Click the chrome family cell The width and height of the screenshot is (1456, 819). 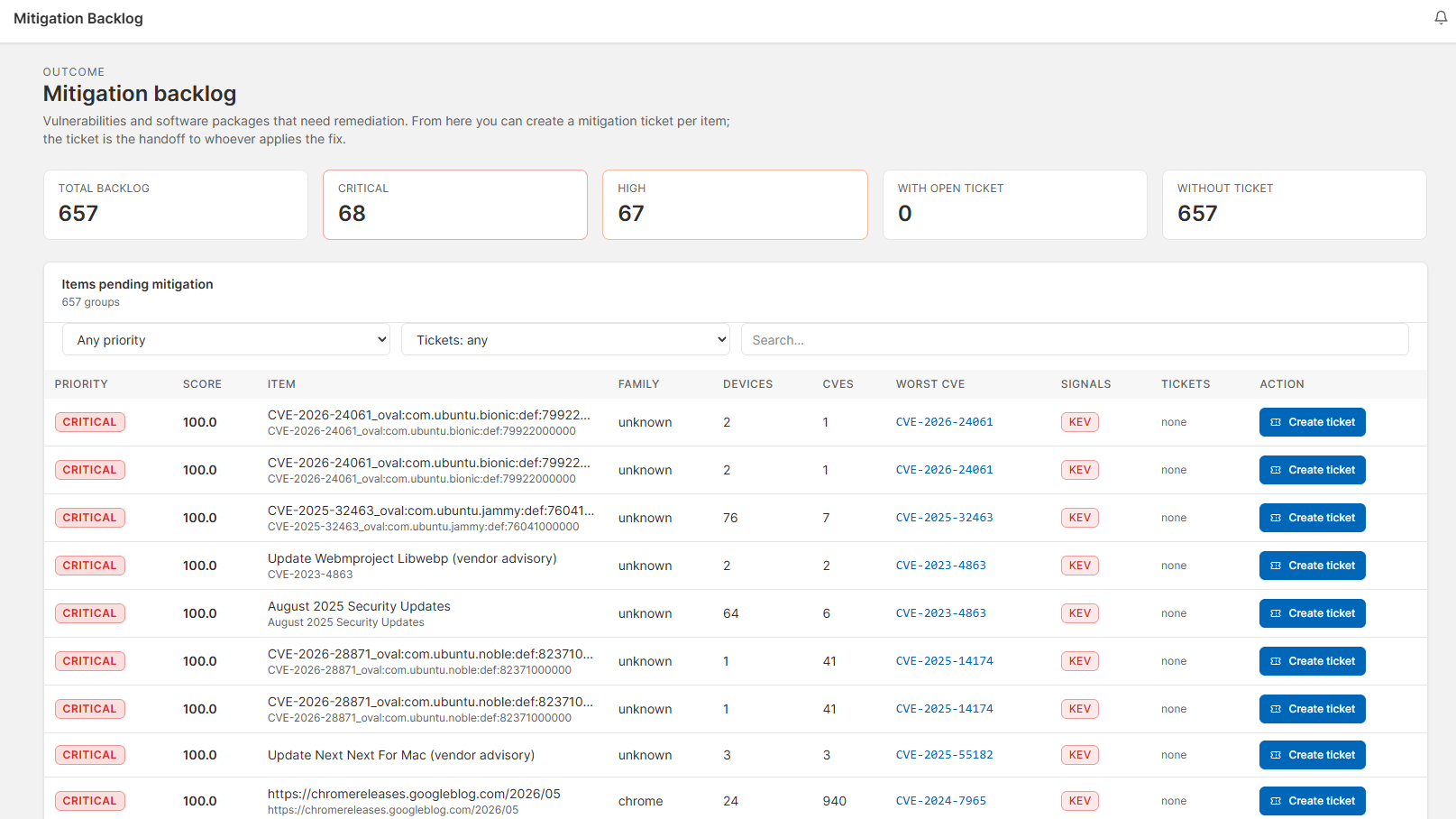pos(640,801)
